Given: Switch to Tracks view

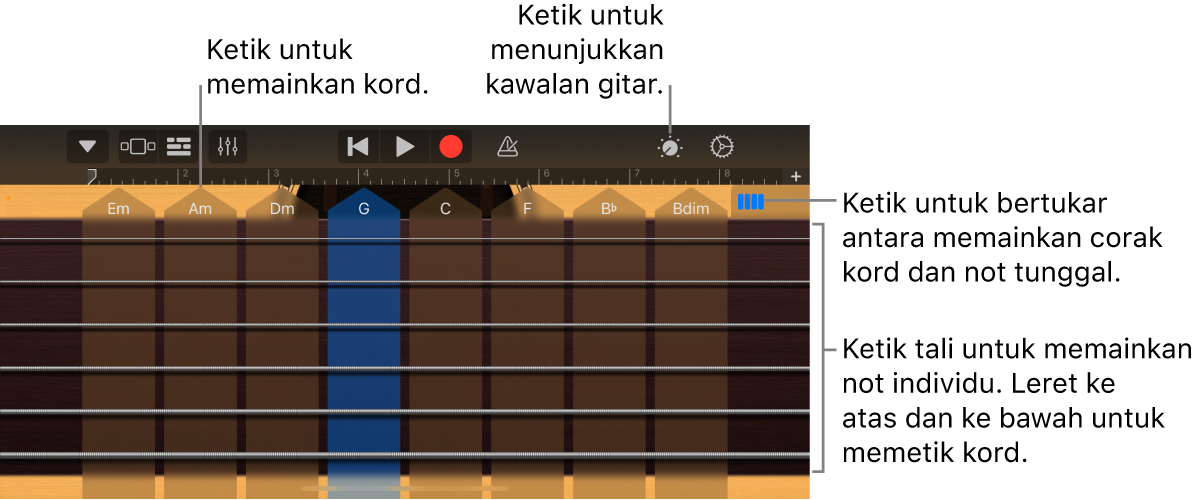Looking at the screenshot, I should pos(179,147).
